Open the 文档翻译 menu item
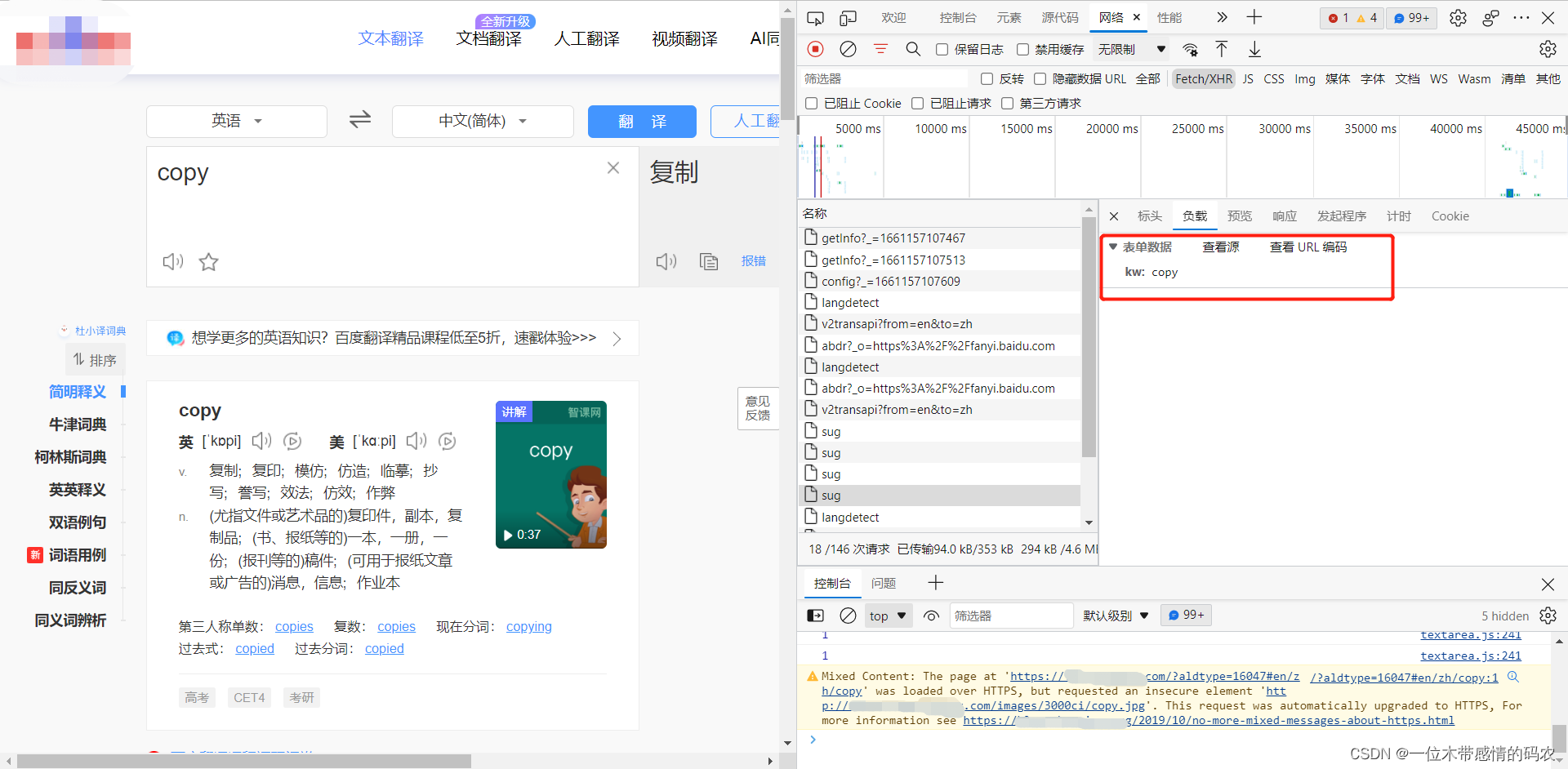The image size is (1568, 769). 489,38
